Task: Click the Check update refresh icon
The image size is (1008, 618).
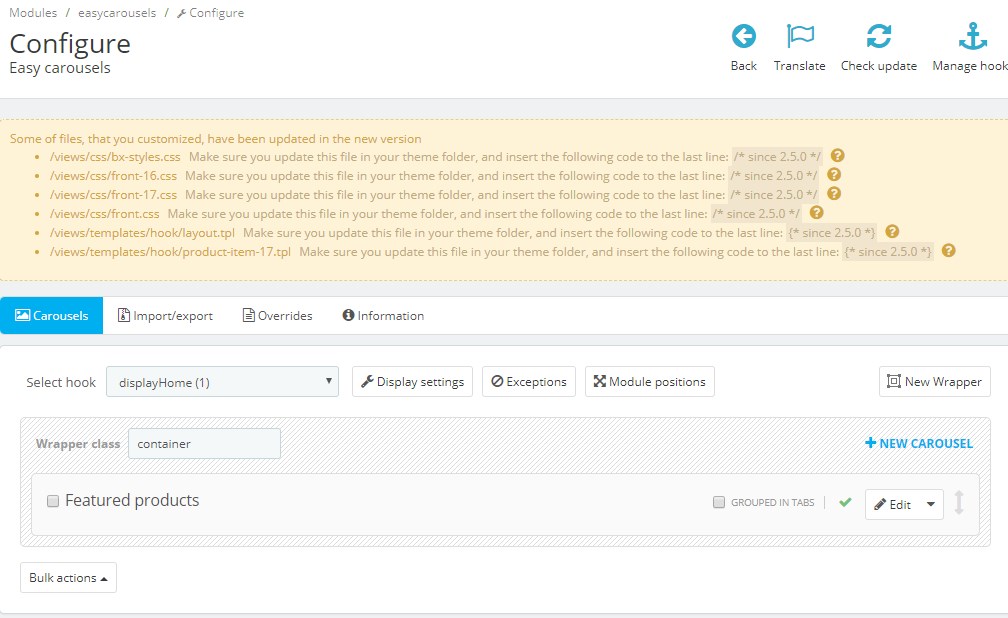Action: click(878, 37)
